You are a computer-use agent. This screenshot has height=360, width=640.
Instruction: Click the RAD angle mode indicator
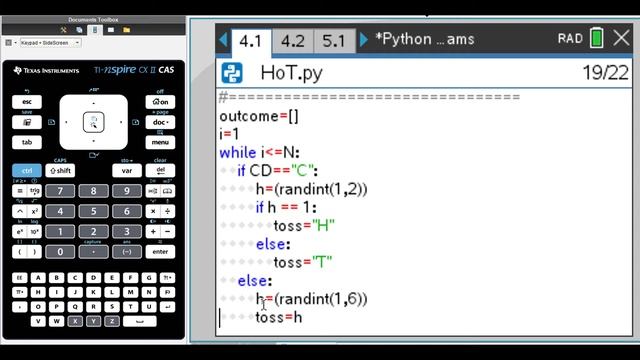pyautogui.click(x=570, y=38)
